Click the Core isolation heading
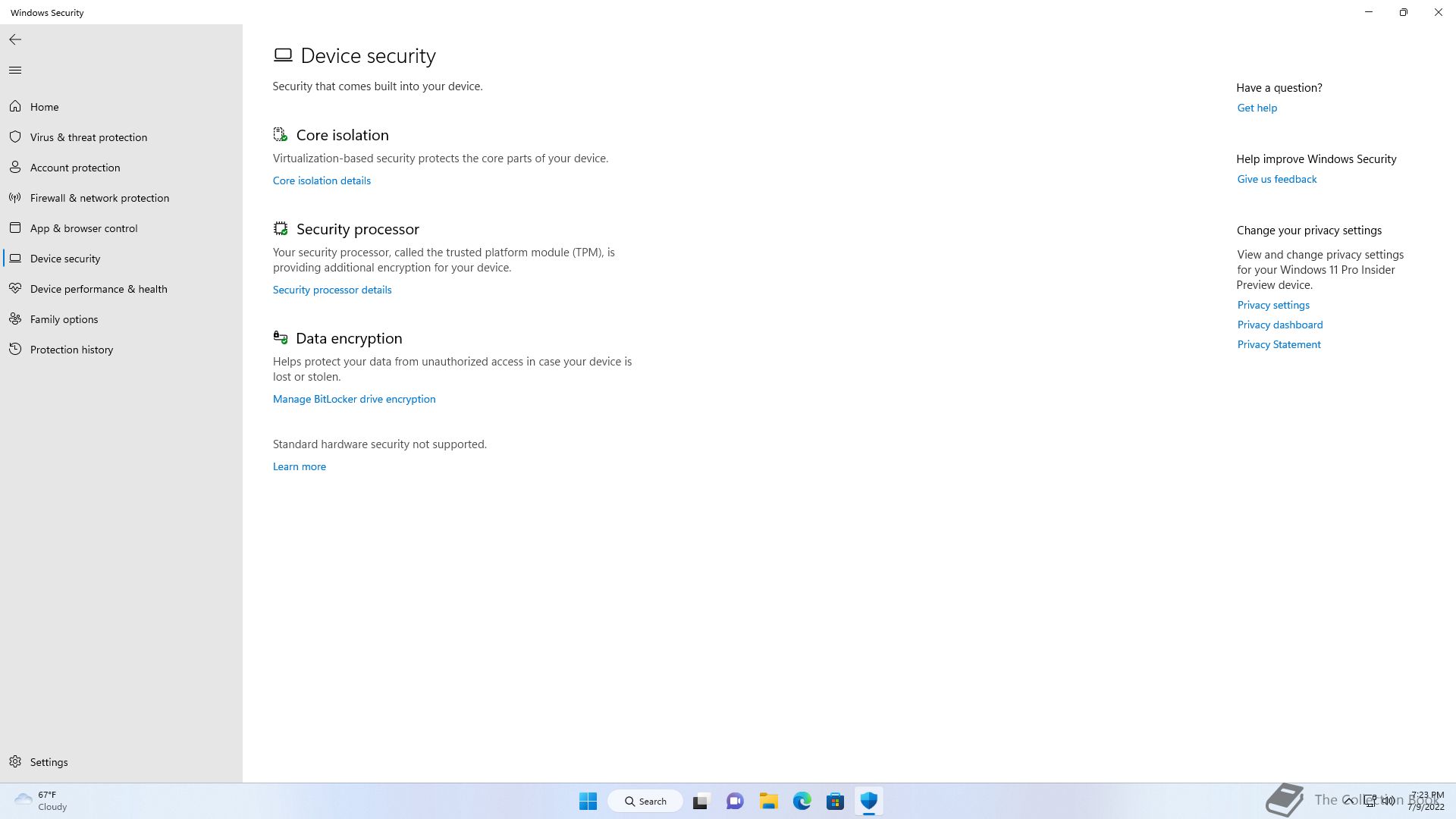The width and height of the screenshot is (1456, 819). pyautogui.click(x=343, y=135)
